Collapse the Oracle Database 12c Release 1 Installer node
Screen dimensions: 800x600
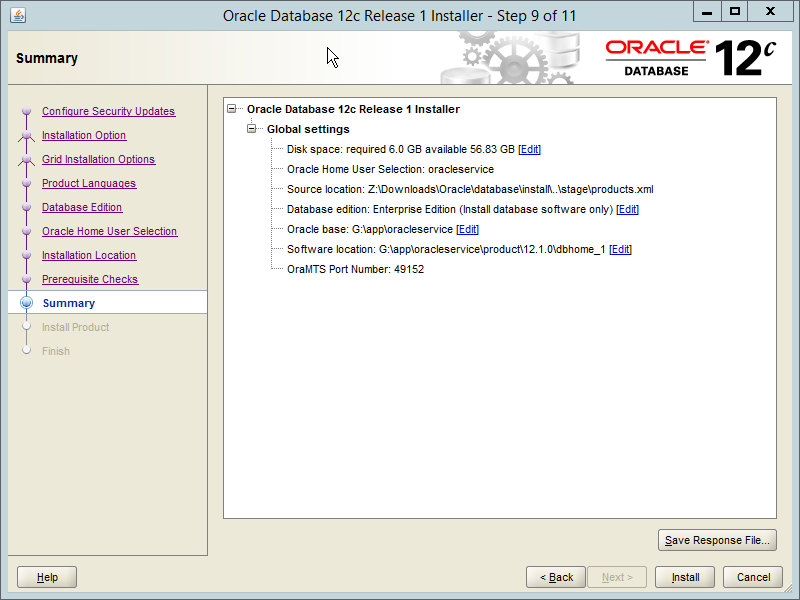[231, 108]
